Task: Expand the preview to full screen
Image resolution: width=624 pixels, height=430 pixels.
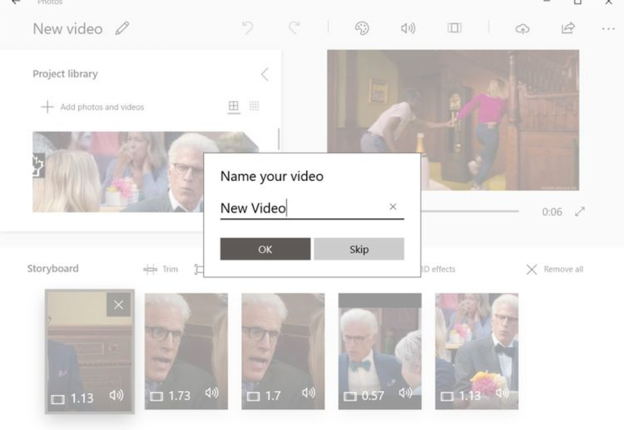Action: pyautogui.click(x=580, y=212)
